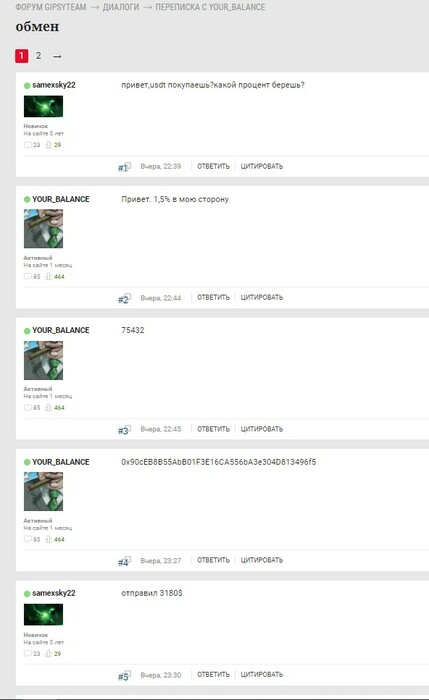This screenshot has width=429, height=700.
Task: Open message #2 permalink icon
Action: click(x=124, y=298)
